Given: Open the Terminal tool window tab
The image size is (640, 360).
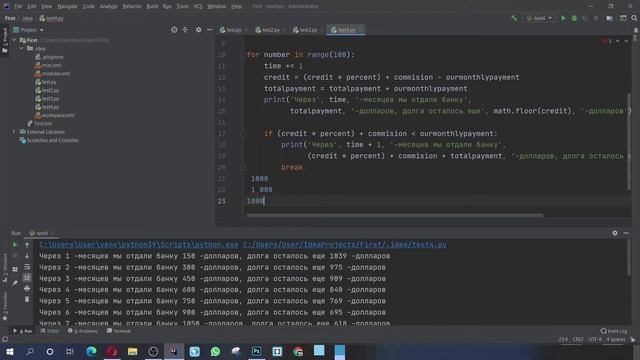Looking at the screenshot, I should pyautogui.click(x=118, y=331).
